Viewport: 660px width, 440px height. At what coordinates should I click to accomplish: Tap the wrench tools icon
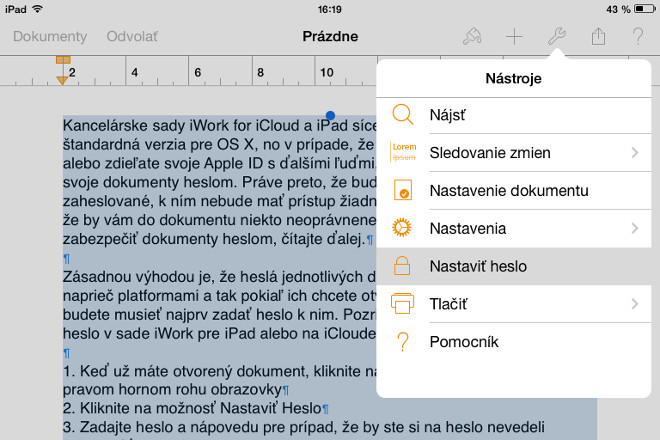coord(556,36)
